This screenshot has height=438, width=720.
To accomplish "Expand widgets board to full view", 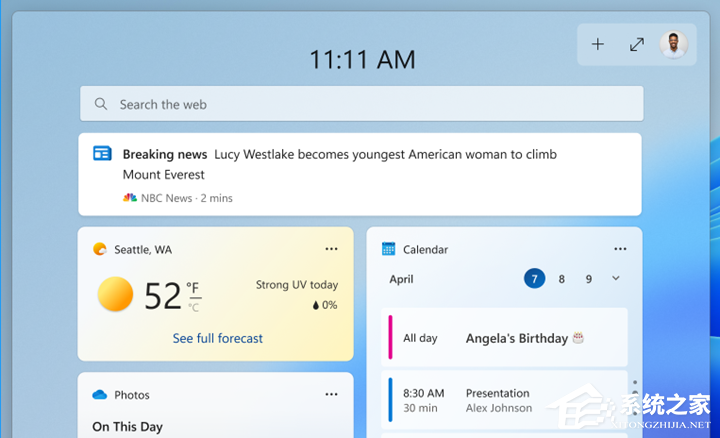I will tap(636, 44).
